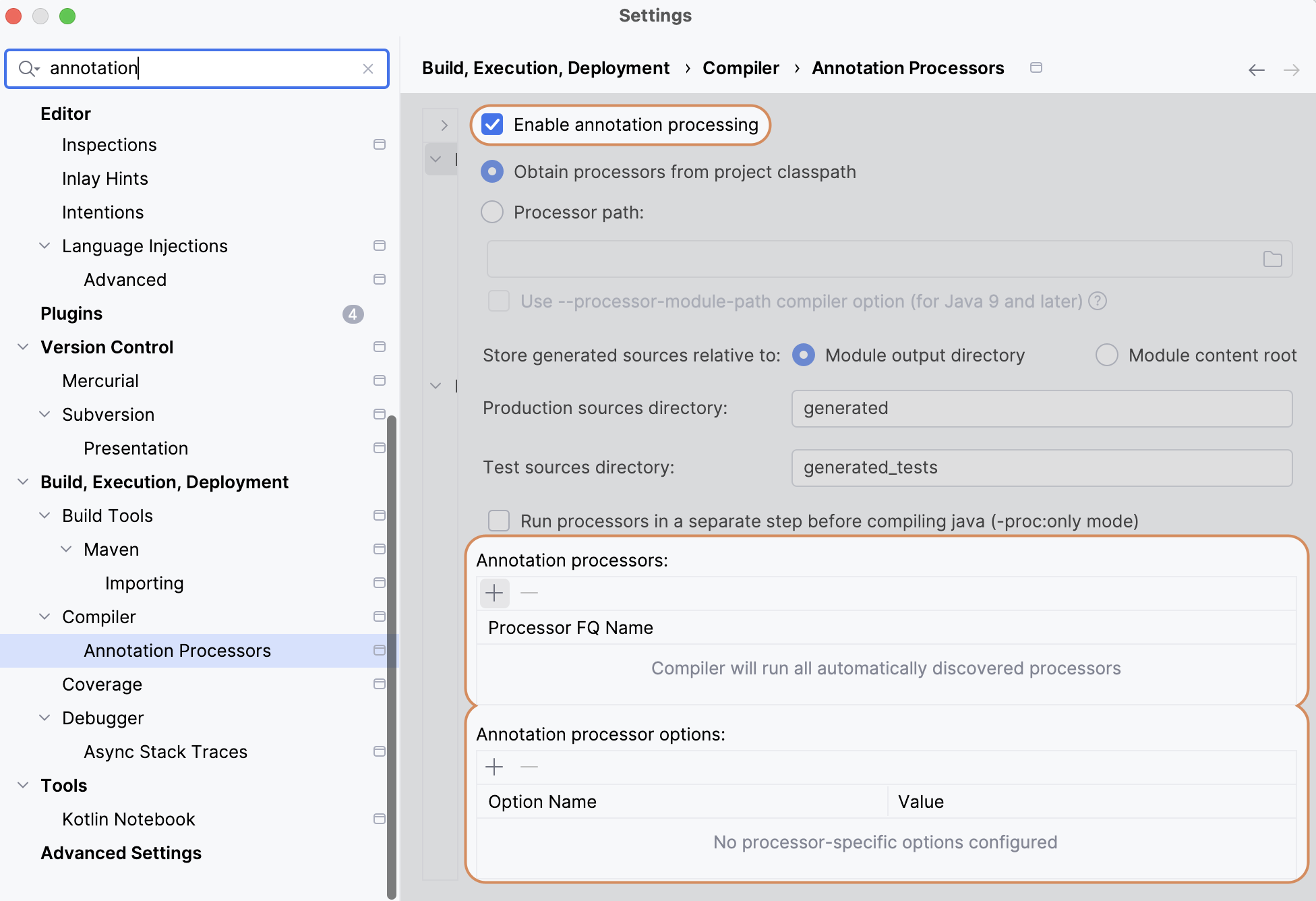The width and height of the screenshot is (1316, 901).
Task: Navigate forward with the right arrow icon
Action: click(x=1292, y=69)
